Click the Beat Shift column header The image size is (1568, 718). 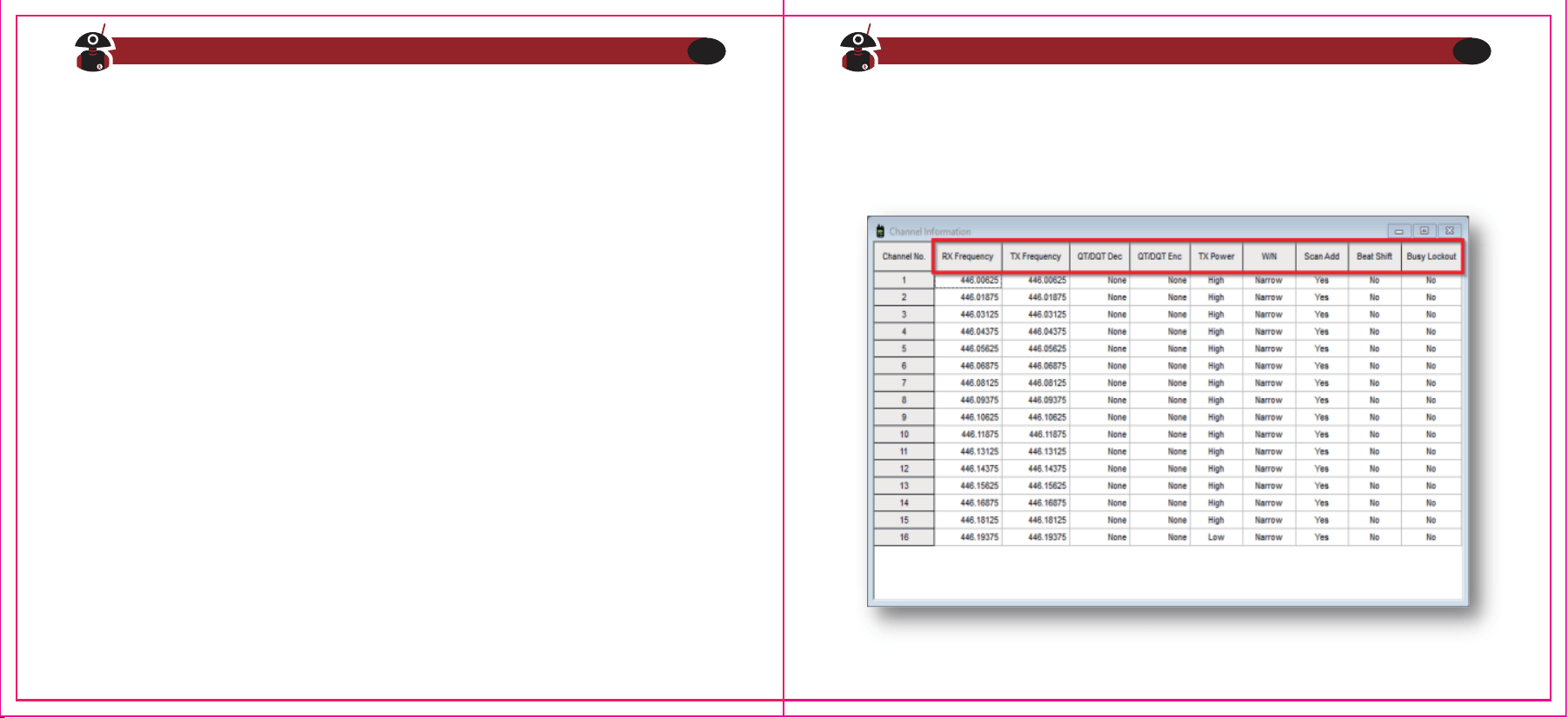1374,256
